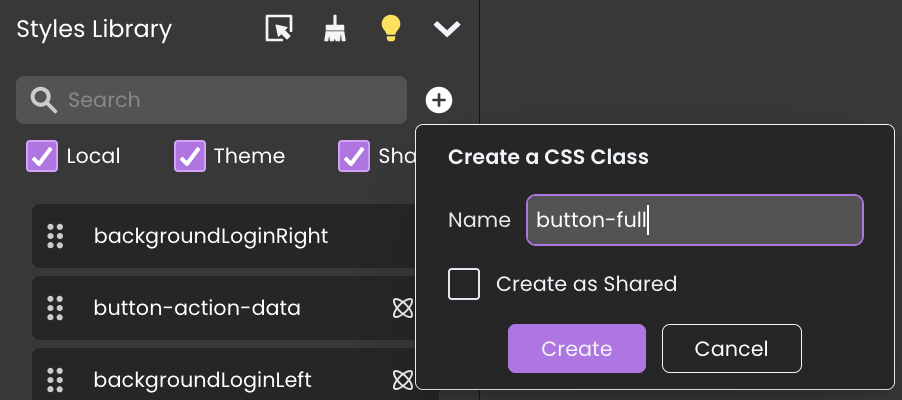The image size is (902, 400).
Task: Click the search magnifier icon
Action: coord(43,100)
